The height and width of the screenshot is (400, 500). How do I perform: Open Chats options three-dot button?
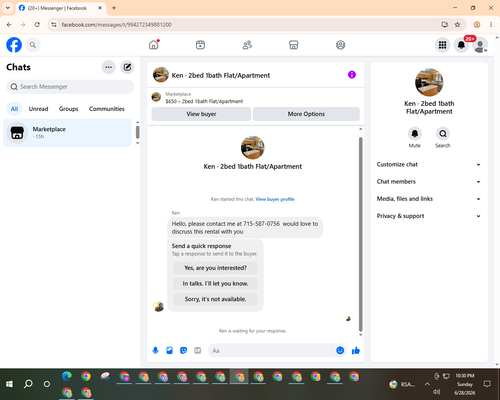[x=108, y=67]
